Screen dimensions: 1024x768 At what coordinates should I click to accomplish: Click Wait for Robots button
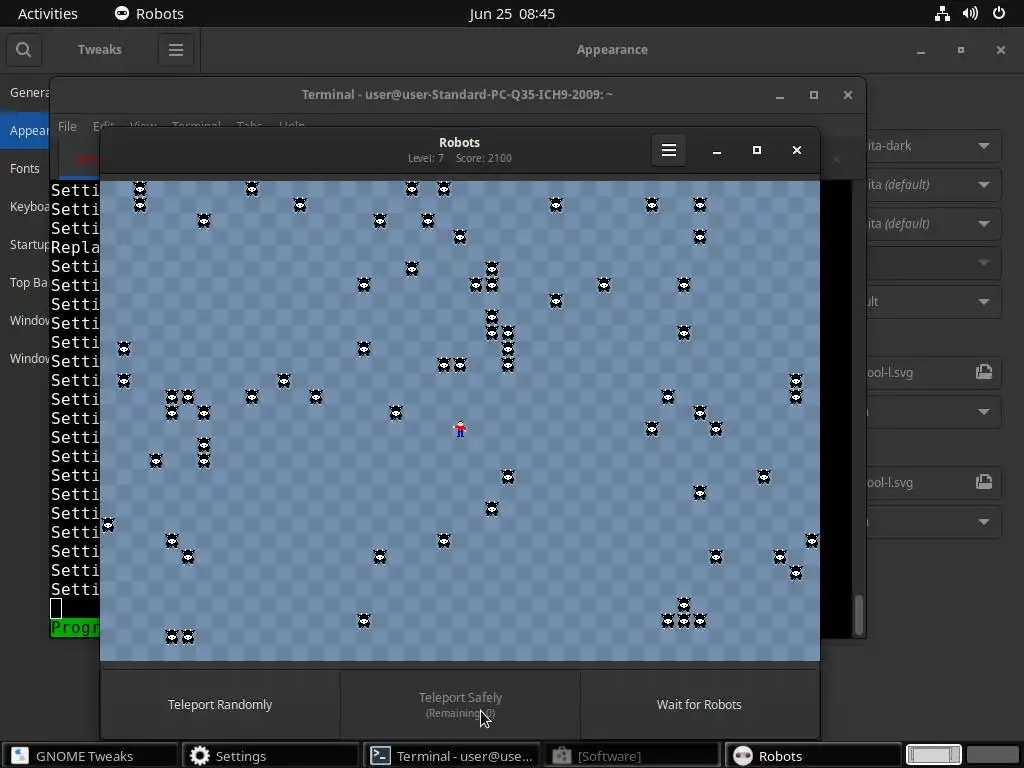coord(699,704)
